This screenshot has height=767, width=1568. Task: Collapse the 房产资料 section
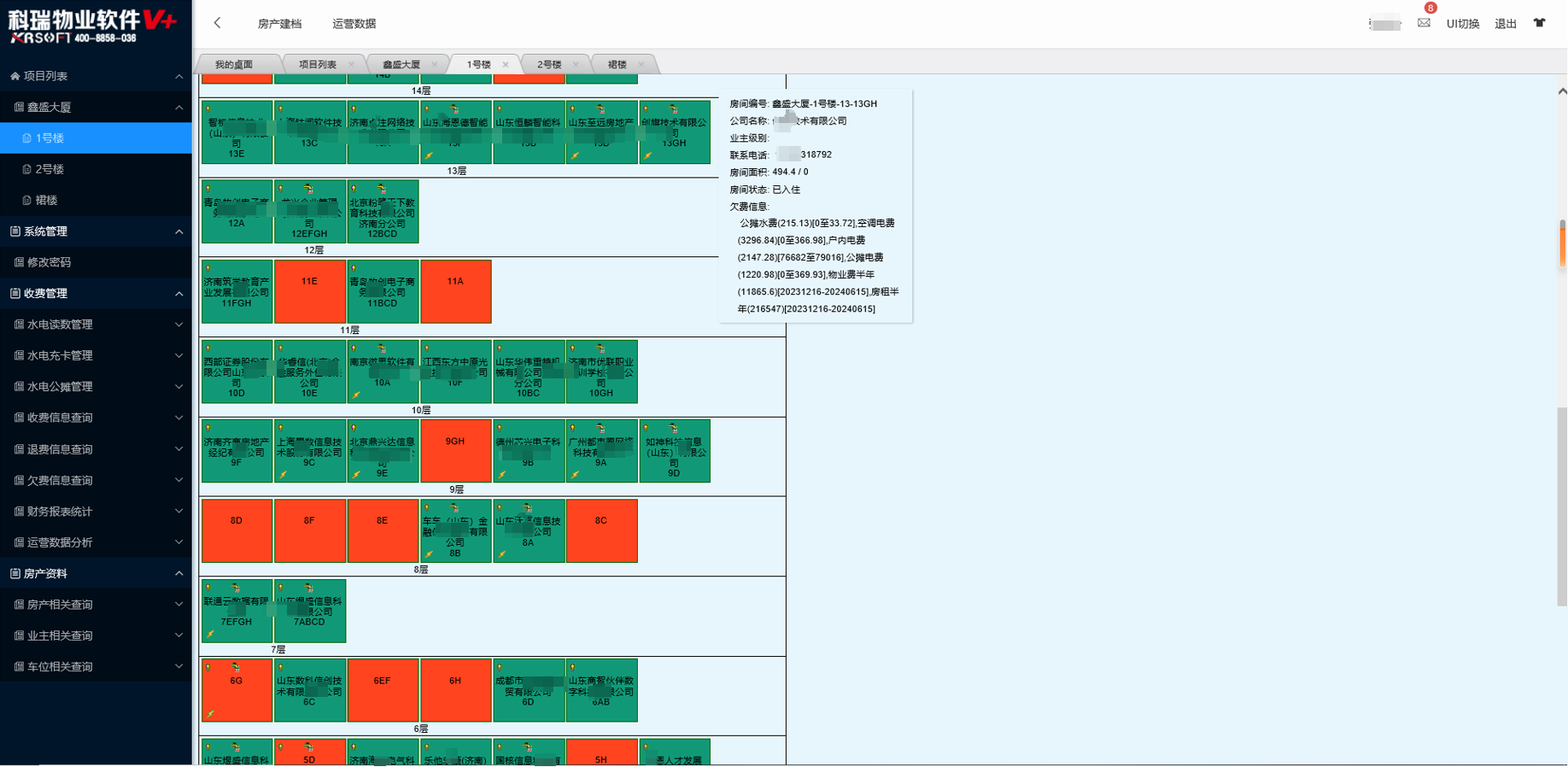tap(178, 574)
